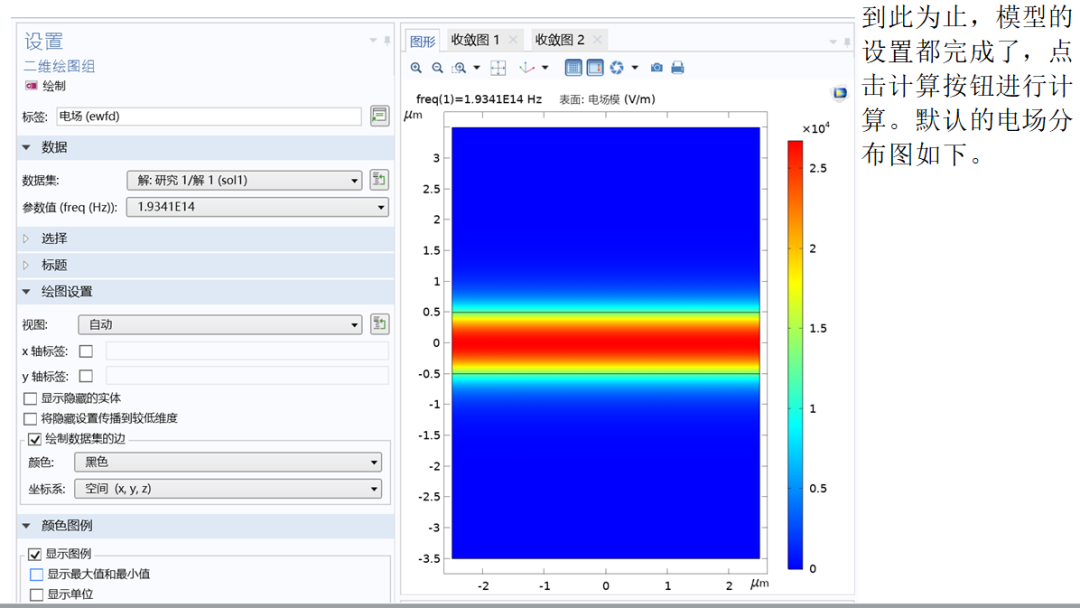This screenshot has width=1080, height=608.
Task: Click the red field band in the plot
Action: pos(605,343)
